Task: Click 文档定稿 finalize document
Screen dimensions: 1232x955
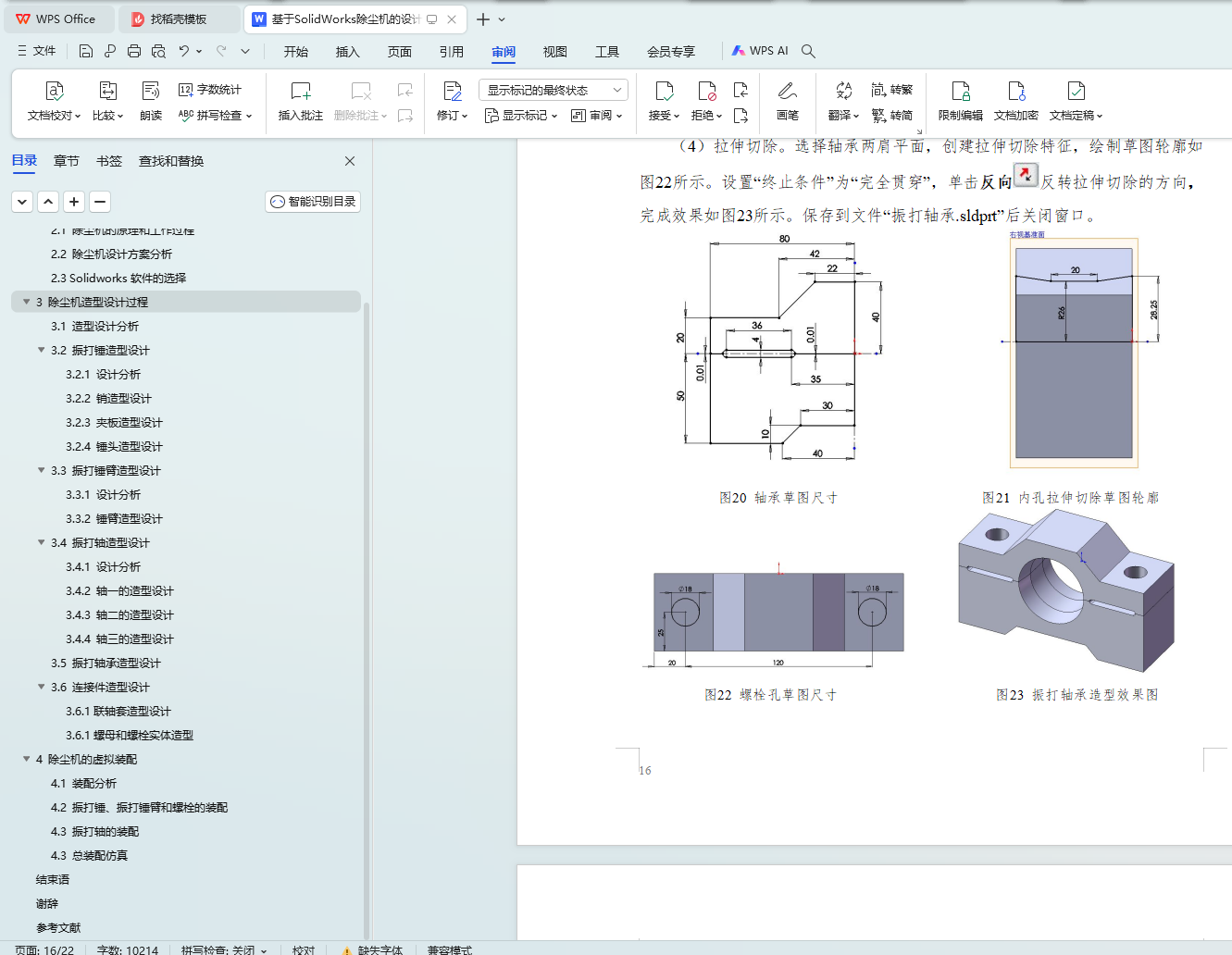Action: (1076, 102)
